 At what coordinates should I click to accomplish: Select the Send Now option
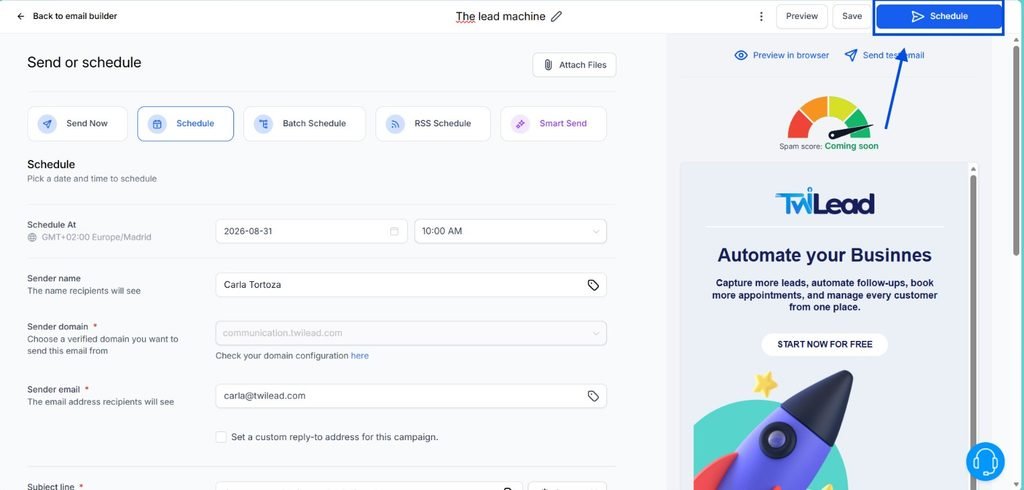click(77, 123)
